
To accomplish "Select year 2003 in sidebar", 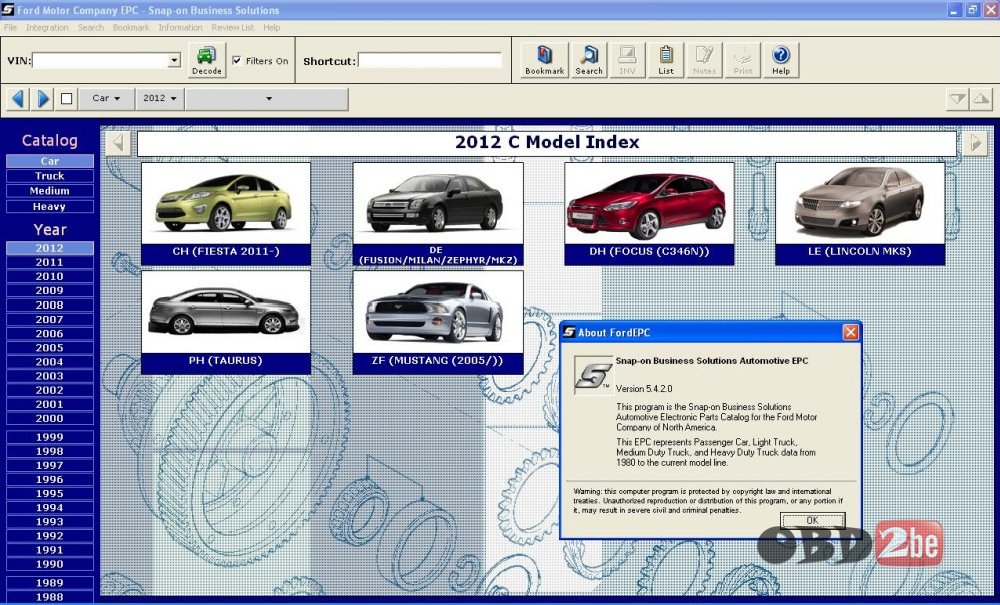I will coord(50,376).
